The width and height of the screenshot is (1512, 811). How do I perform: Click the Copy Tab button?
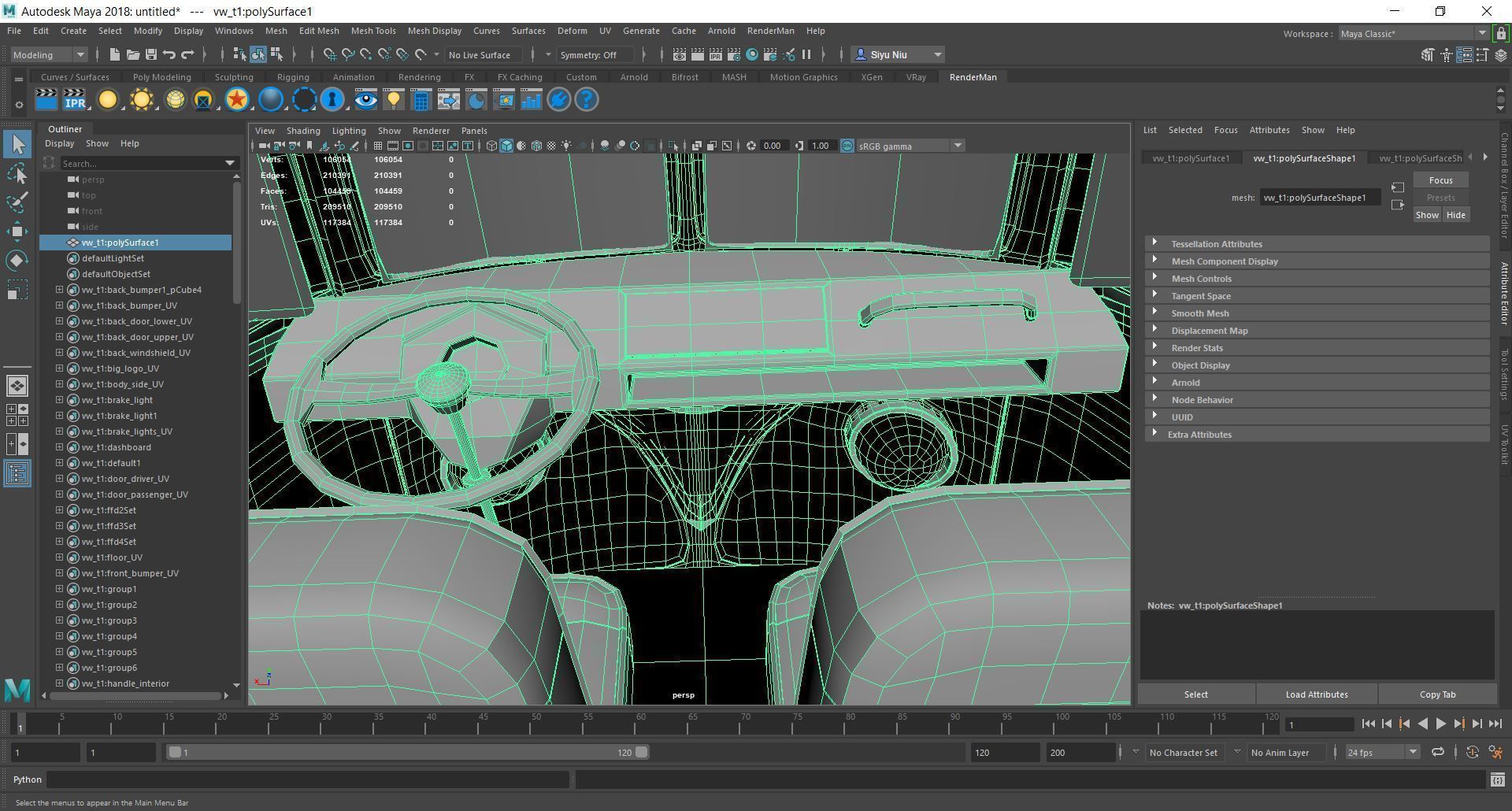[x=1437, y=694]
